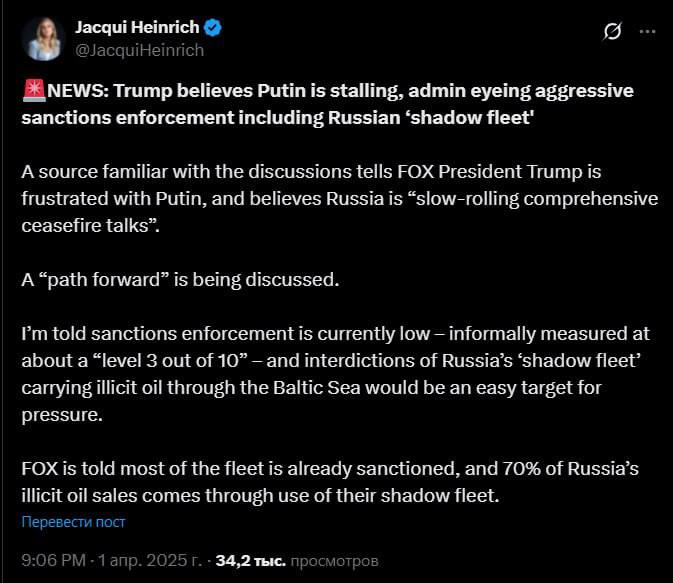Click the просмотров views label

pos(335,560)
